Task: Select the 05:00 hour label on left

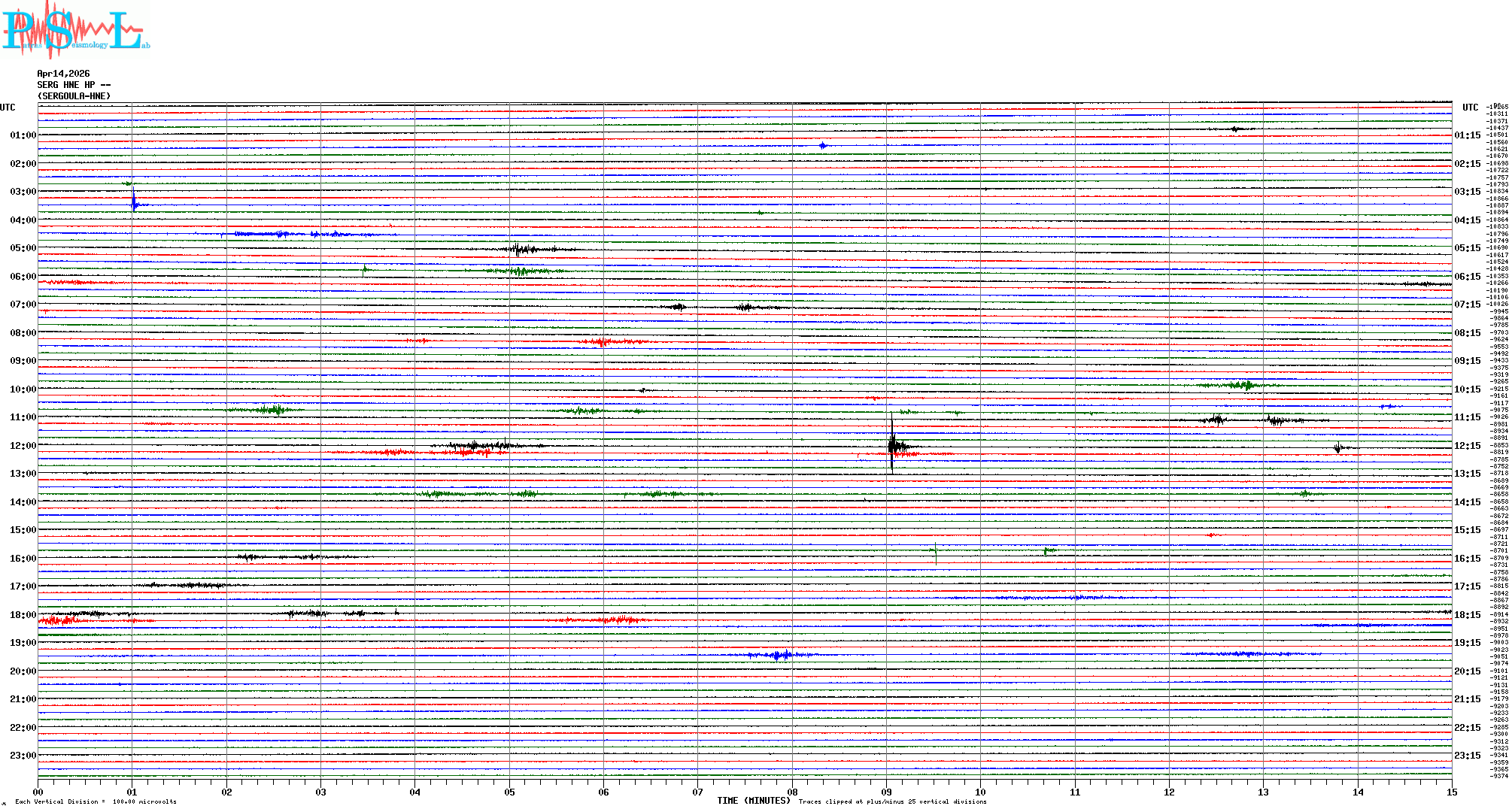Action: point(23,248)
